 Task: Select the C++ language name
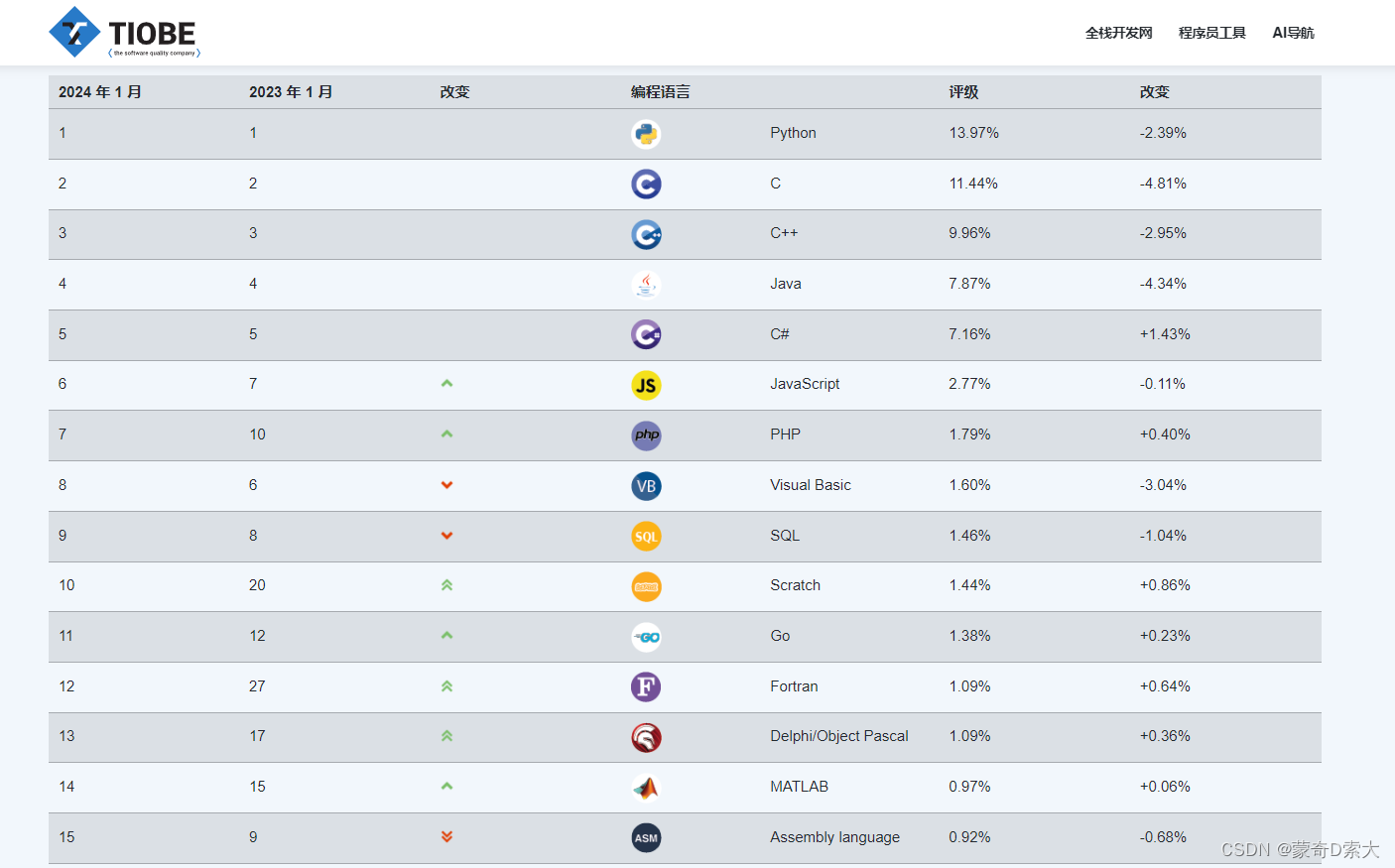pyautogui.click(x=784, y=233)
